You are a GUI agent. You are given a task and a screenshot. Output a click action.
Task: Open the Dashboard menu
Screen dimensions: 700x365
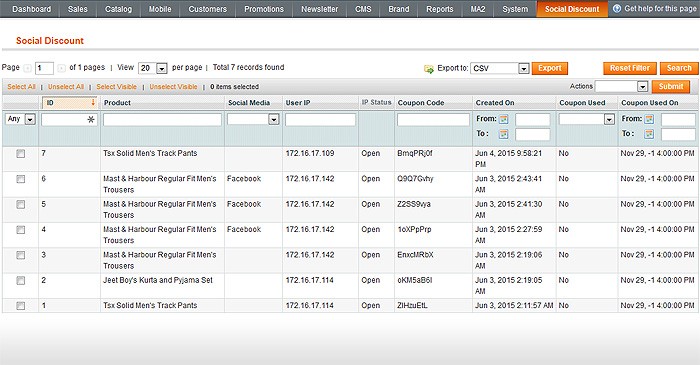coord(31,9)
